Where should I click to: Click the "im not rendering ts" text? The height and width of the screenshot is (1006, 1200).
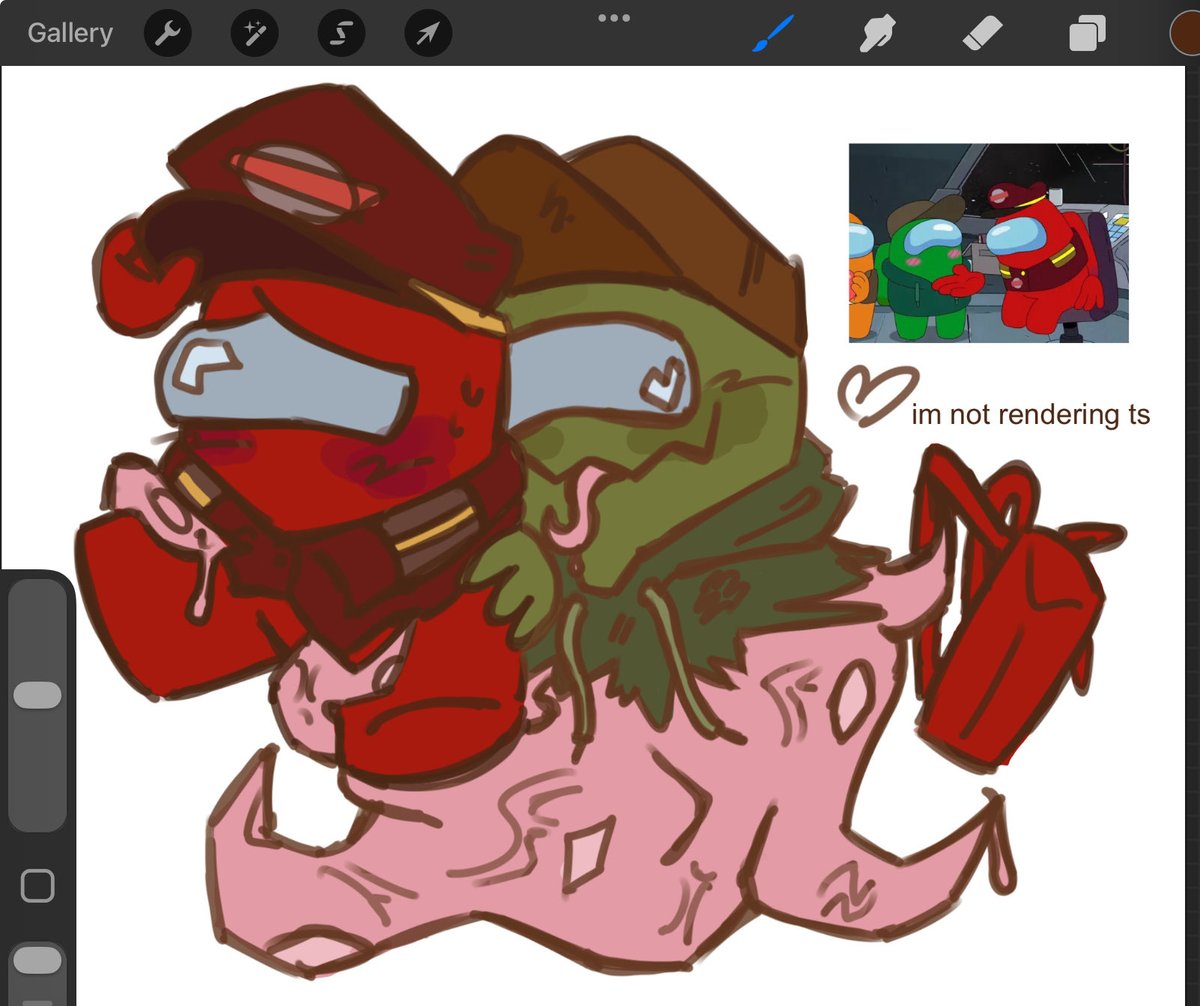pyautogui.click(x=1031, y=415)
